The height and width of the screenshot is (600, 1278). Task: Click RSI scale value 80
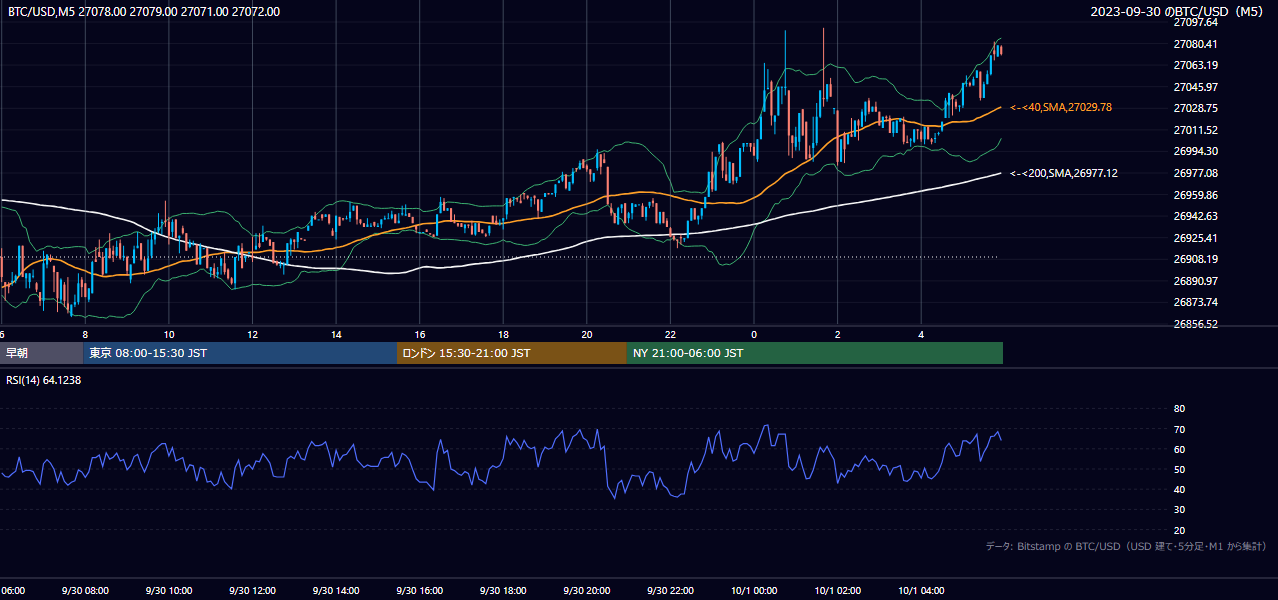click(1179, 409)
